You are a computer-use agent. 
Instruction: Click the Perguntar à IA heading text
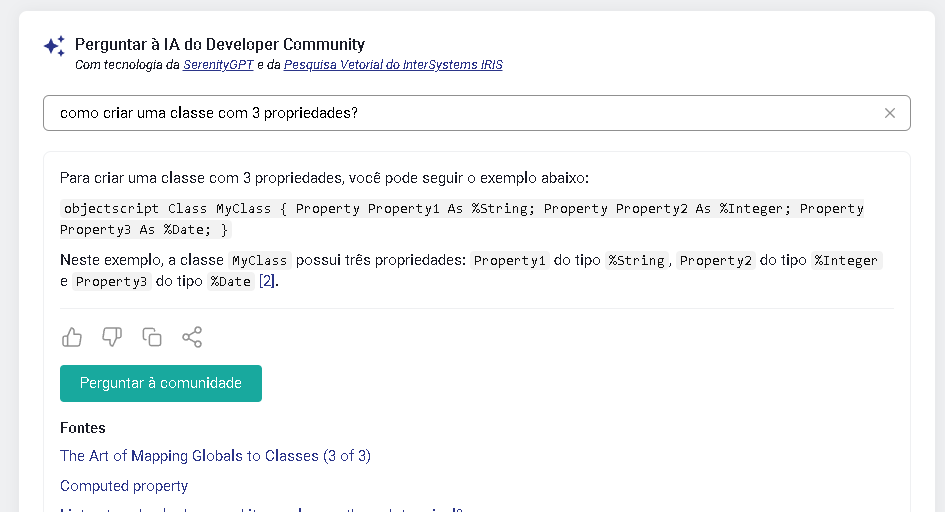tap(220, 44)
